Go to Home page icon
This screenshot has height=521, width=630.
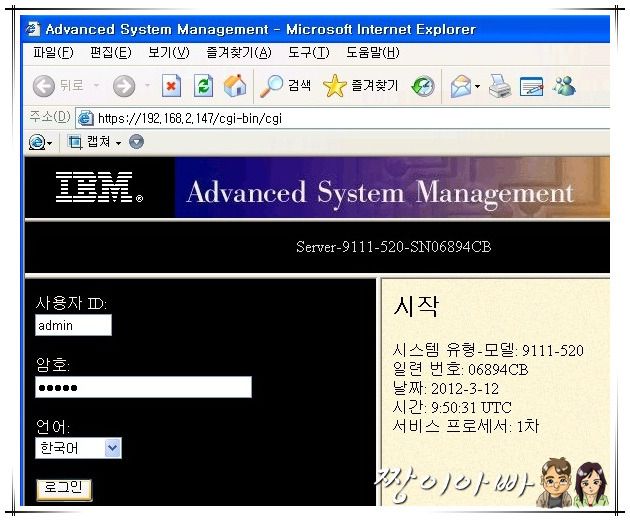pos(235,86)
